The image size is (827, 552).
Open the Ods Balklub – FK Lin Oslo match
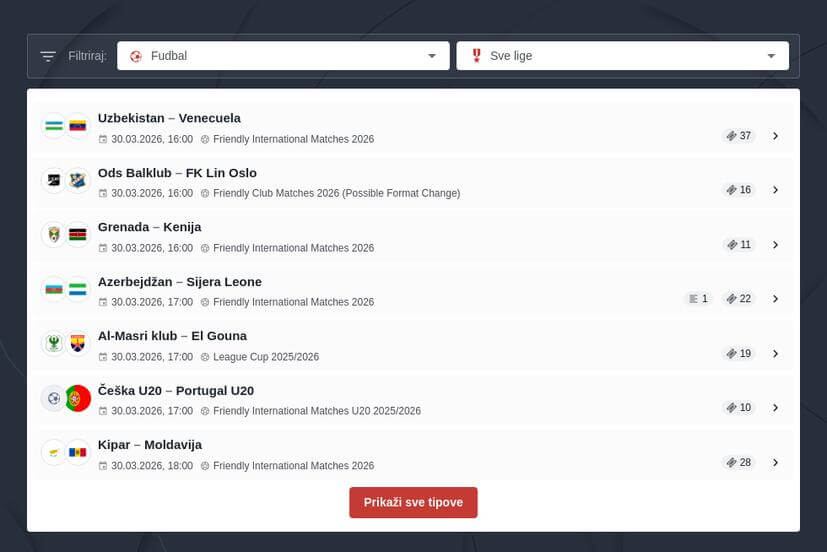(x=177, y=172)
